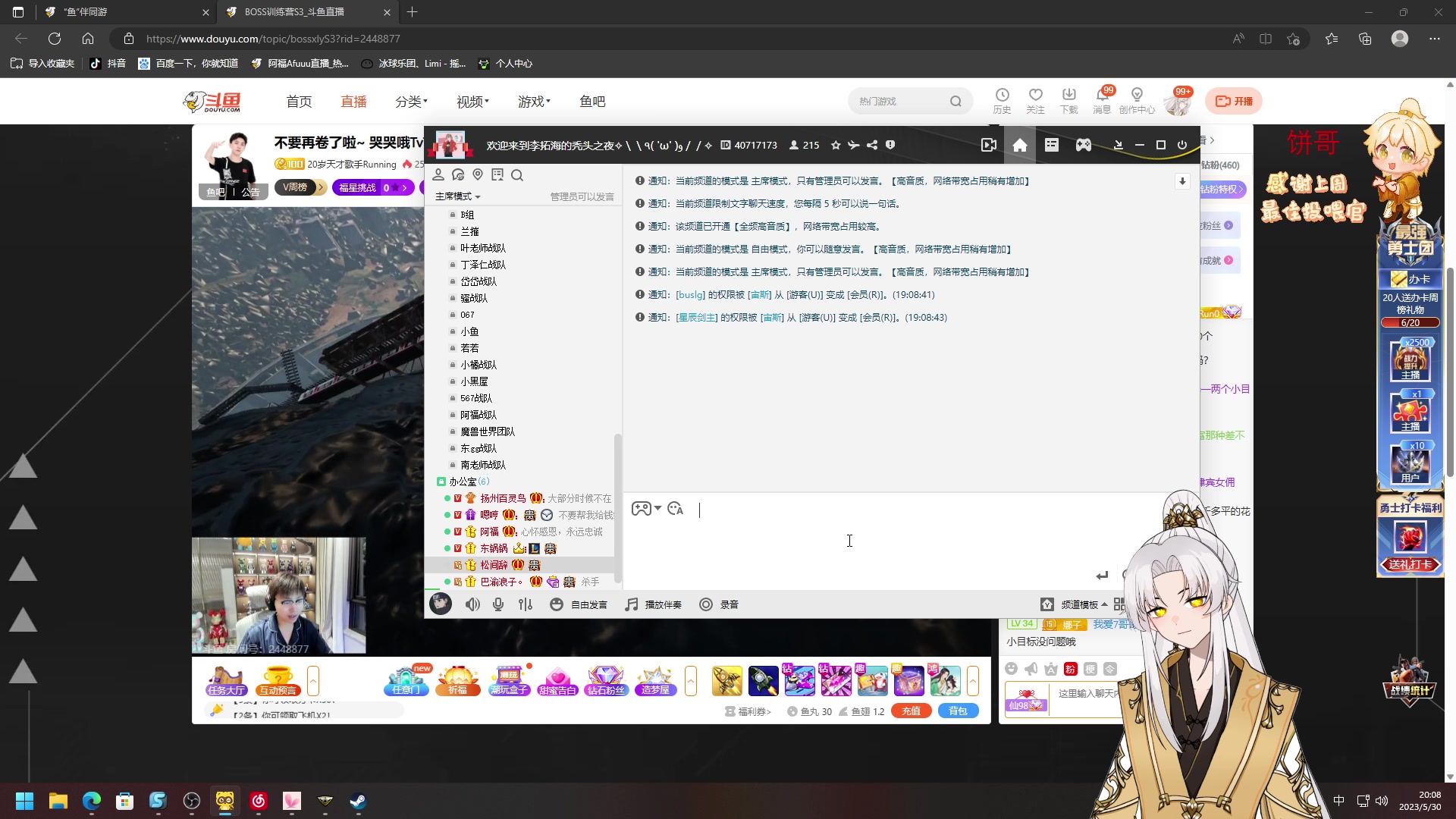Open the gamepad icon in YY header
The height and width of the screenshot is (819, 1456).
1083,145
